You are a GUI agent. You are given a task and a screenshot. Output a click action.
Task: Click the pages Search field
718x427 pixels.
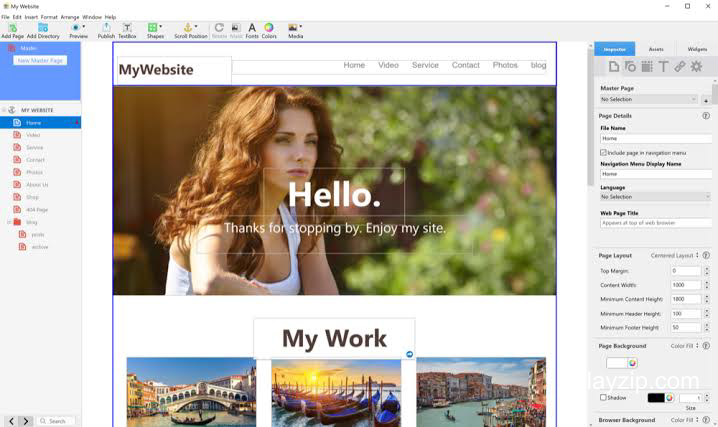point(56,421)
